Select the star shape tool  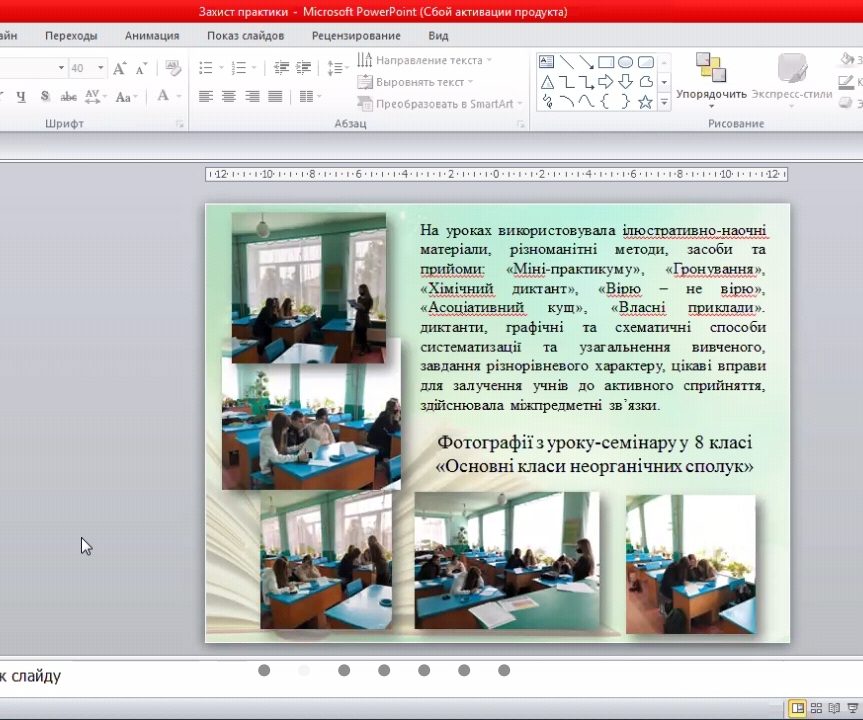645,101
